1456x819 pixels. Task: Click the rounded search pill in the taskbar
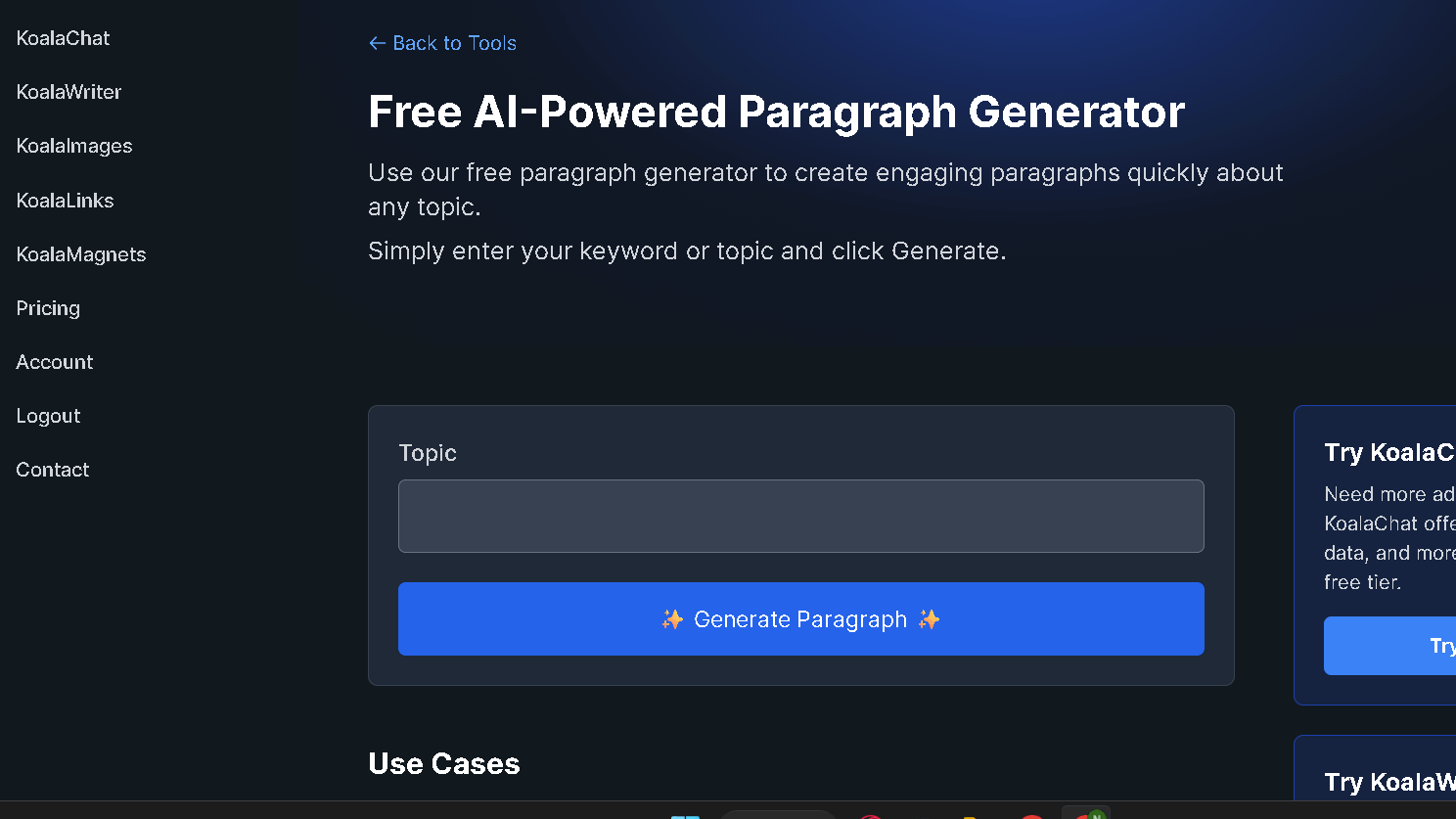tap(778, 814)
